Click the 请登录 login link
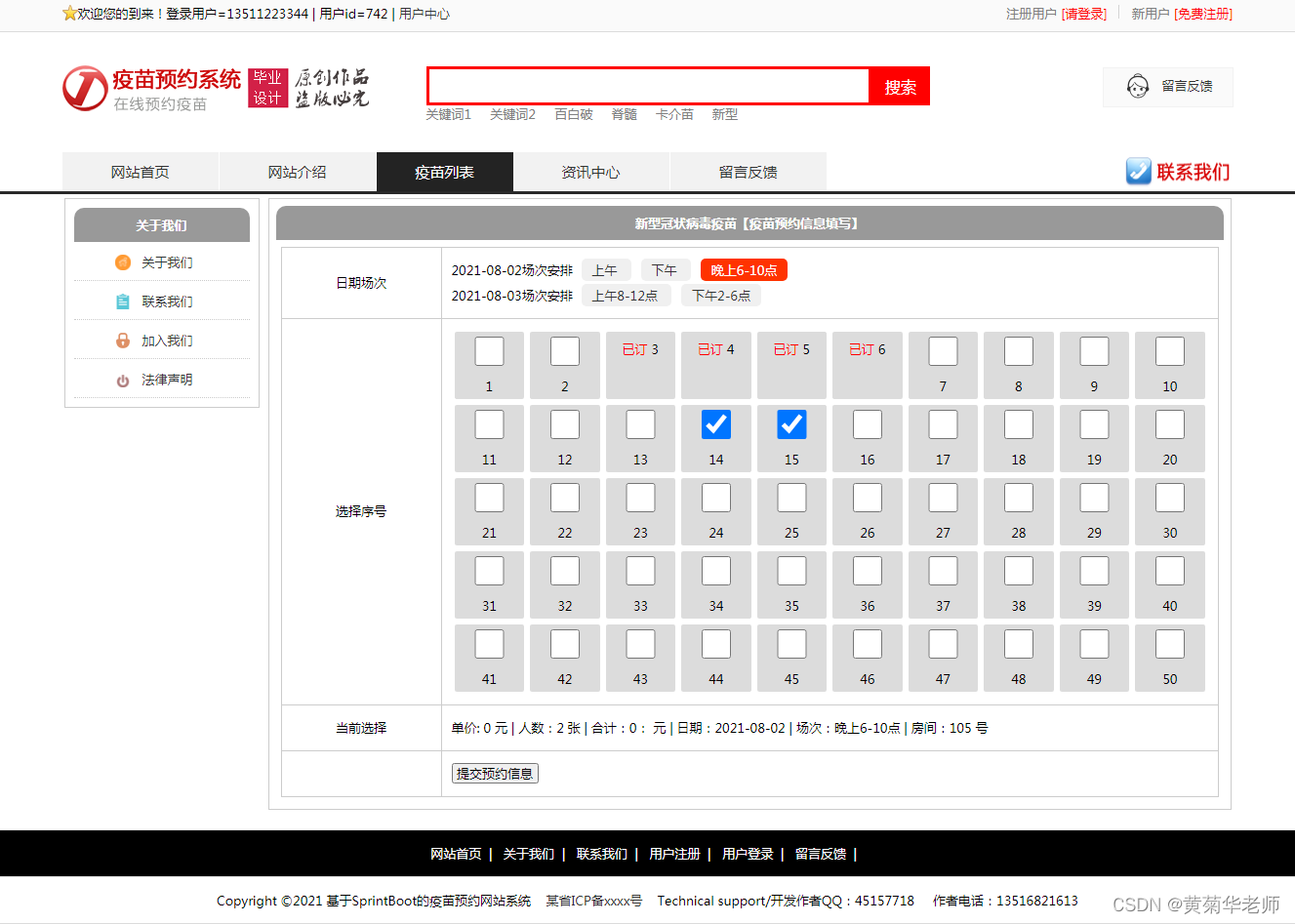Image resolution: width=1295 pixels, height=924 pixels. [1084, 14]
